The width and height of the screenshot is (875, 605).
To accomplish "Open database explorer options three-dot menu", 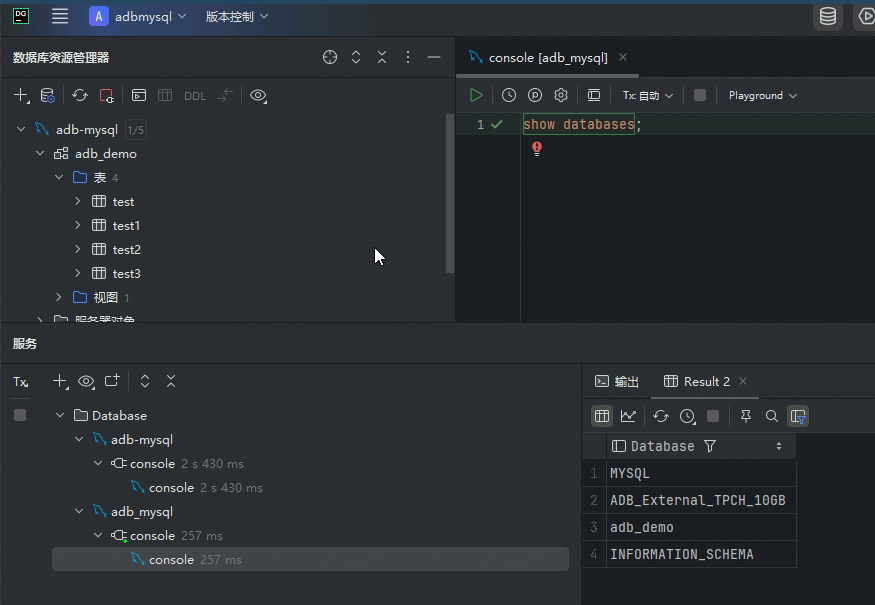I will click(x=408, y=57).
